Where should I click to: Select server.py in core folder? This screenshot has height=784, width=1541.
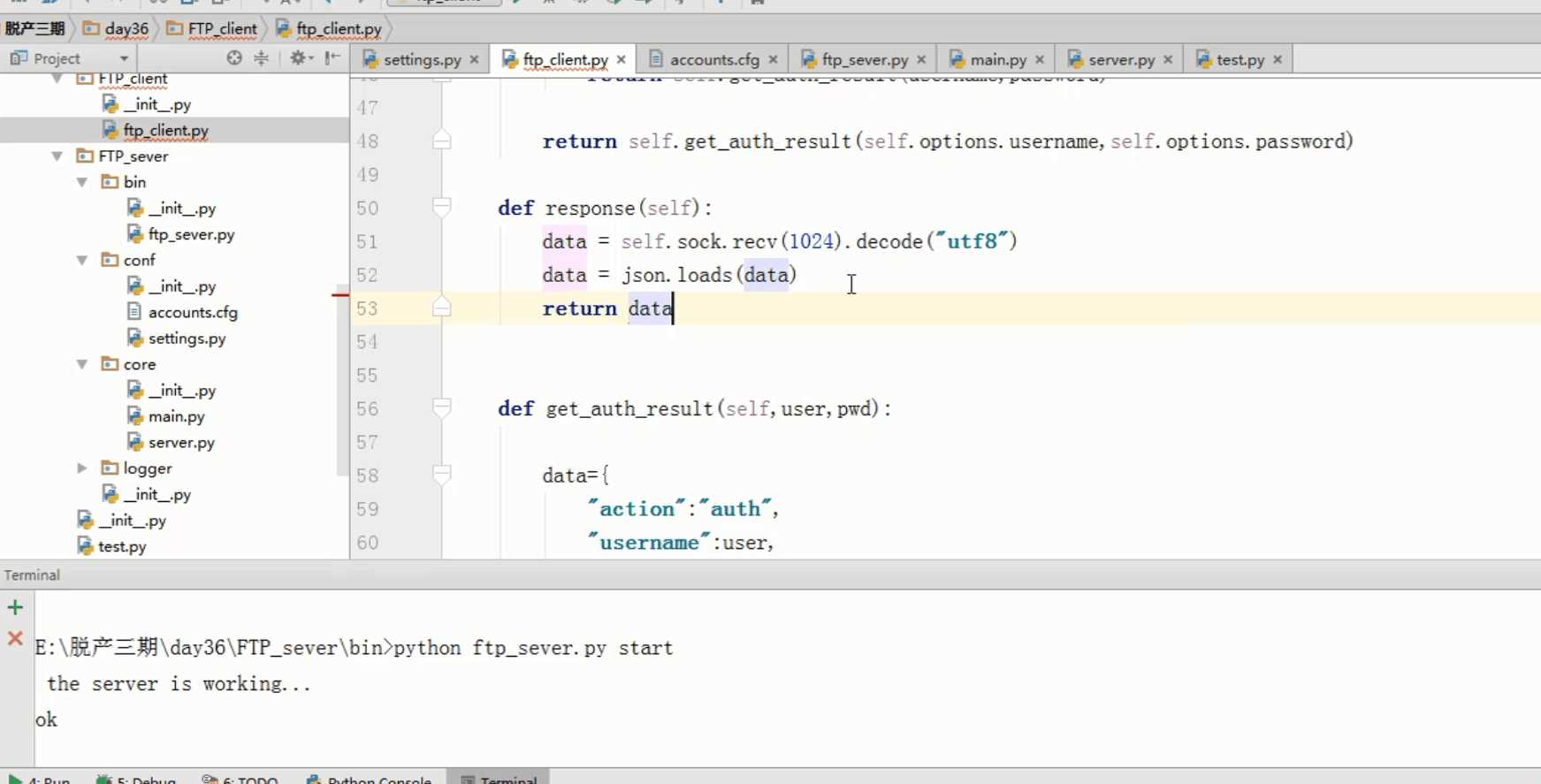point(181,442)
